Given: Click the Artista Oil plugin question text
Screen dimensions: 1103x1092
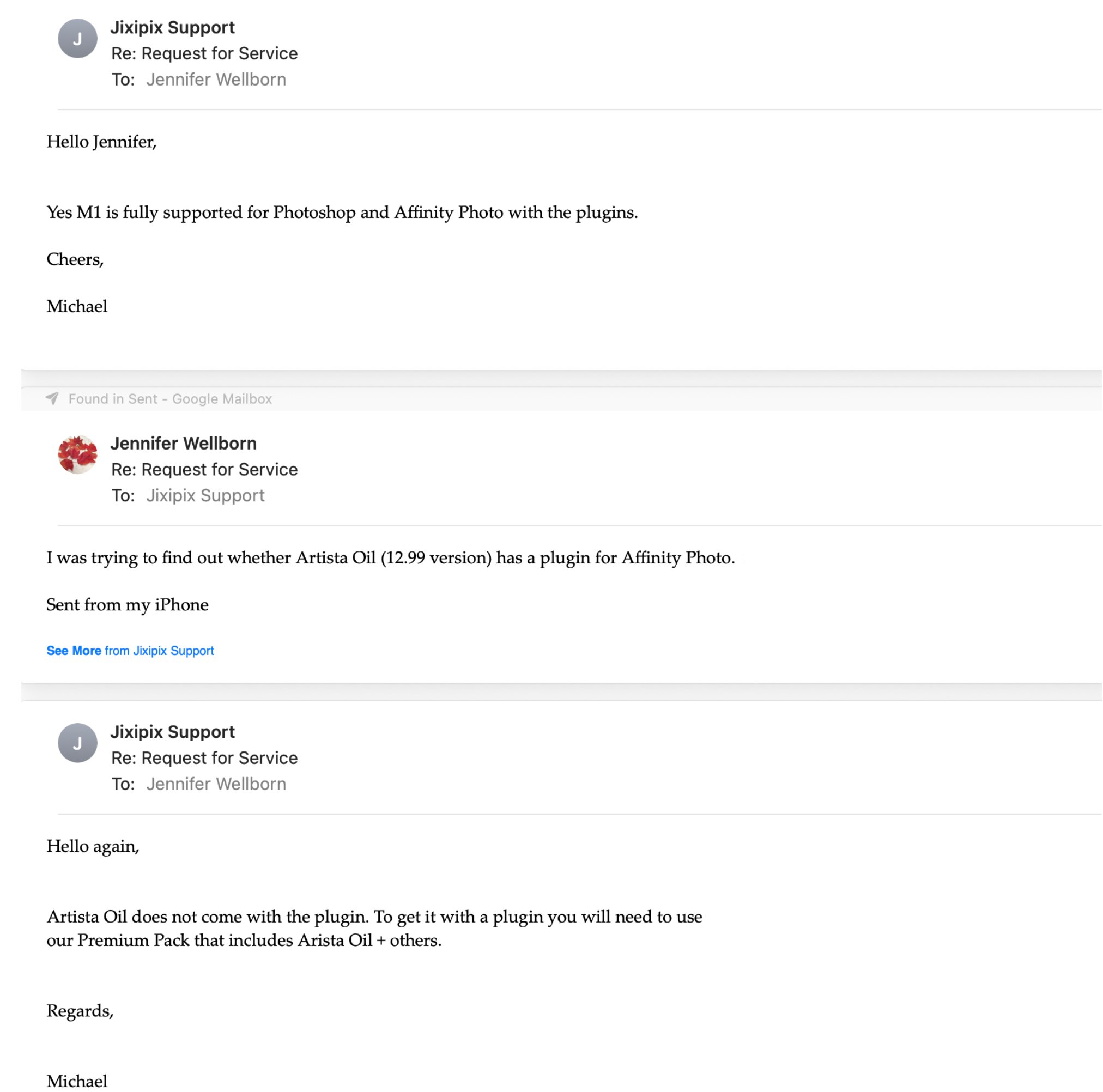Looking at the screenshot, I should tap(391, 557).
